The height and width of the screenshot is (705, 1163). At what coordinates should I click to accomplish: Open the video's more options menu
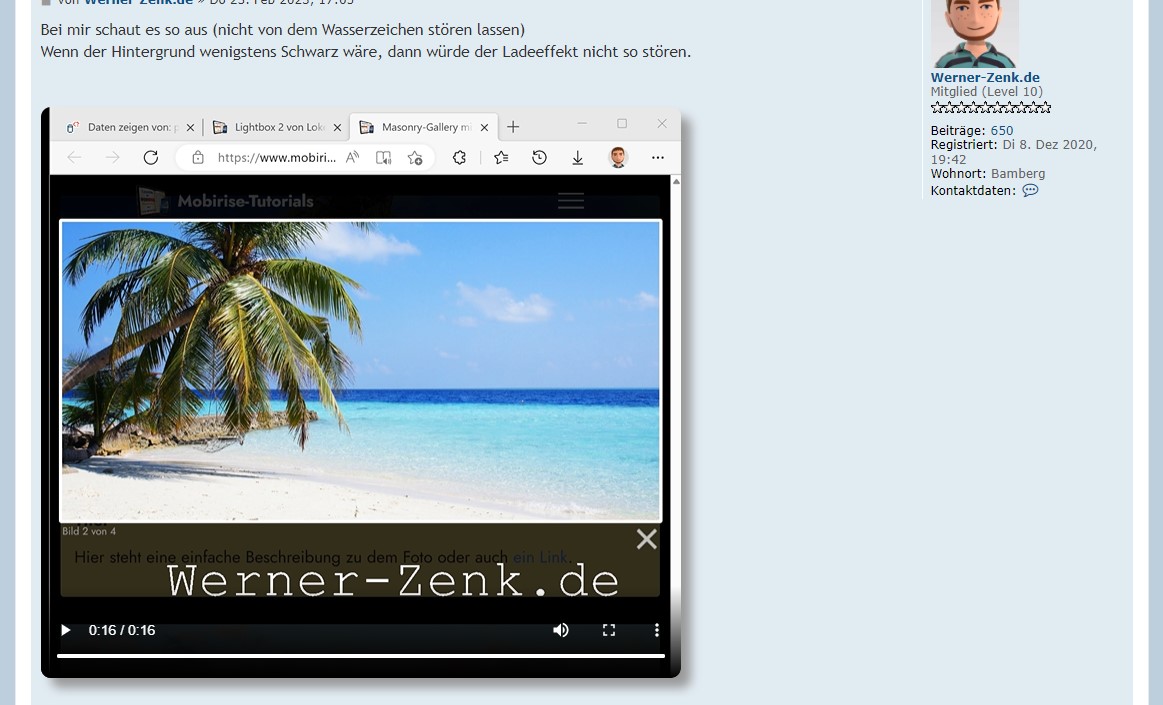click(656, 630)
